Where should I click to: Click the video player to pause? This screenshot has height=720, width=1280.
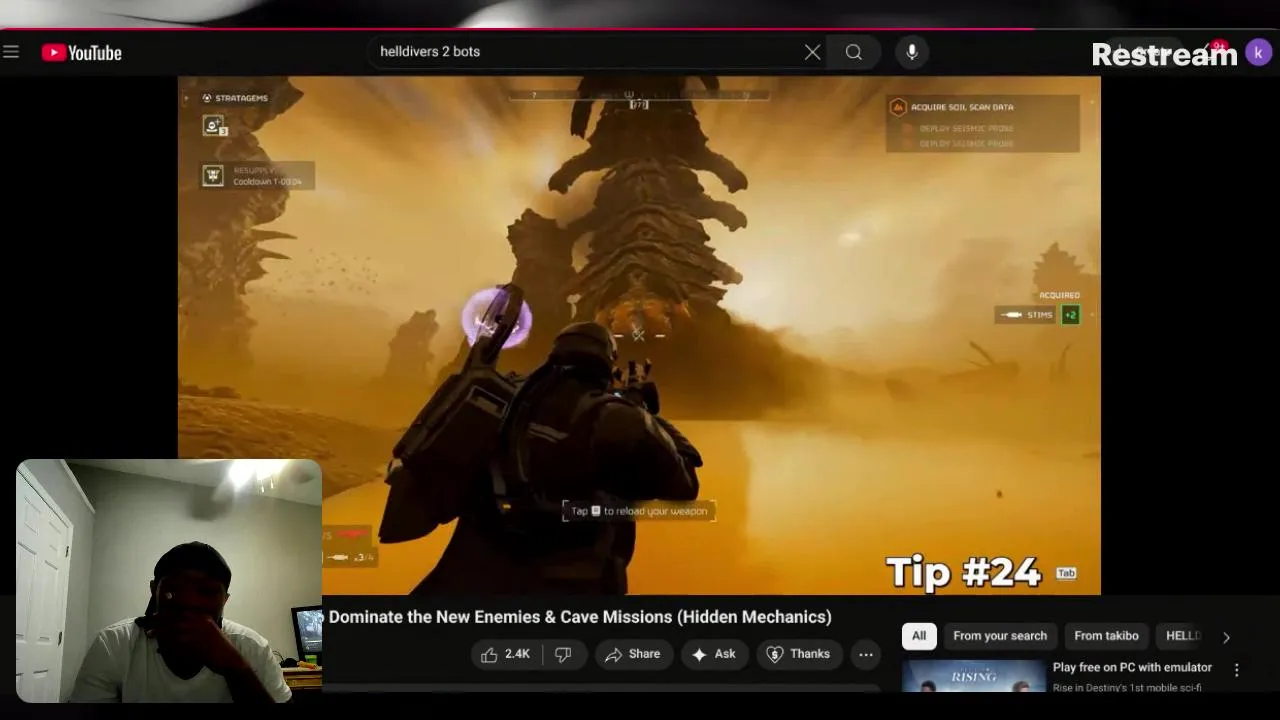639,335
